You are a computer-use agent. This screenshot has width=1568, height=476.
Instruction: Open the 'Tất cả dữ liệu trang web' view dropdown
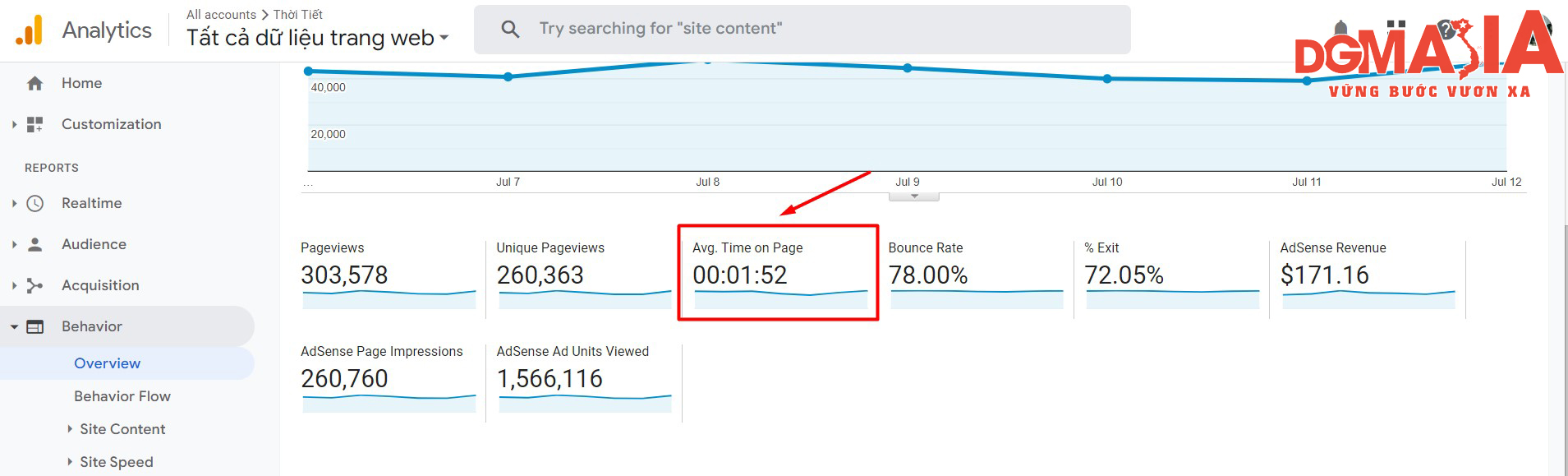318,38
